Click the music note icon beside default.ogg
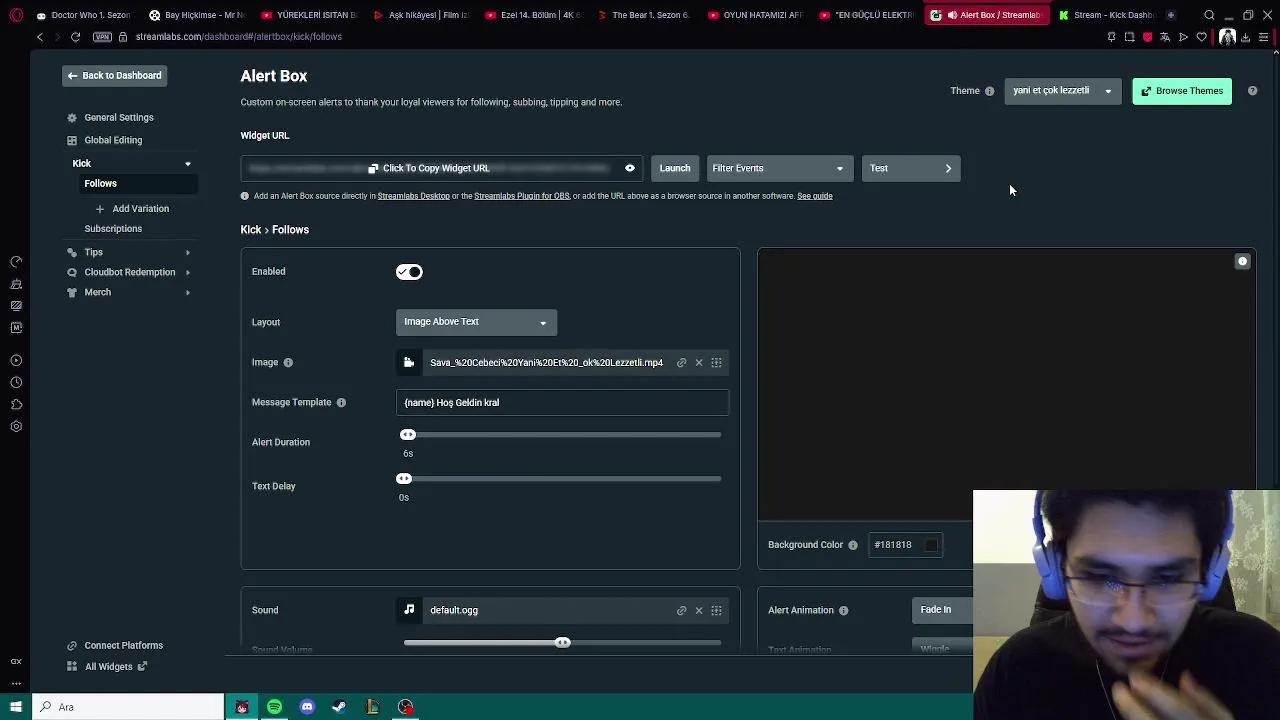Viewport: 1280px width, 720px height. (409, 609)
